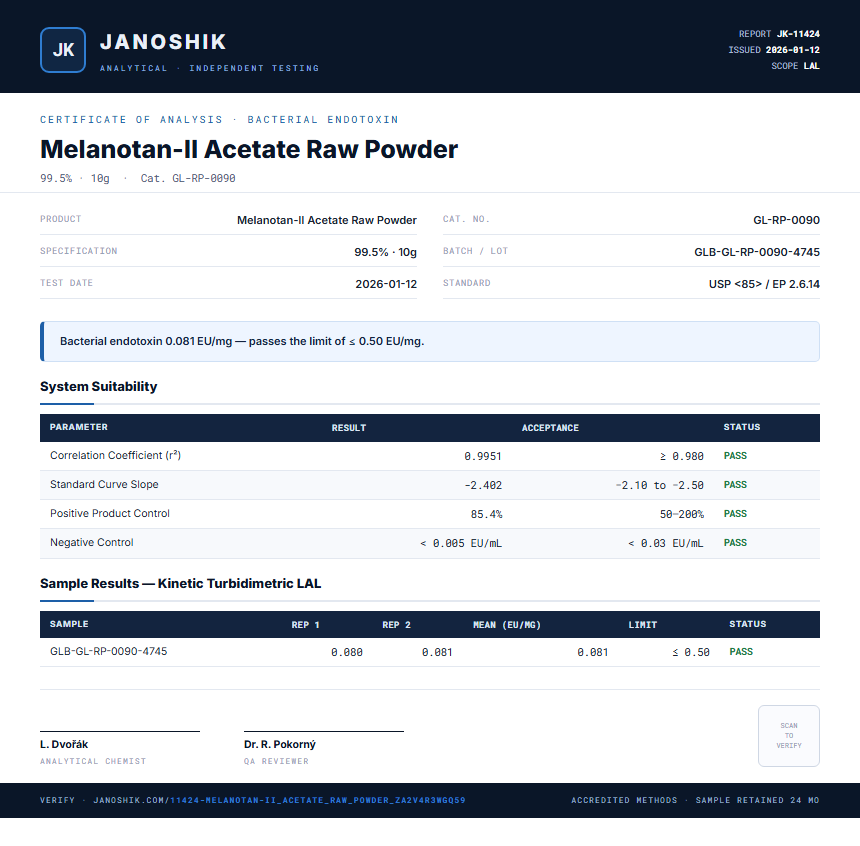Click the JANOSHIK company name heading
The width and height of the screenshot is (860, 846).
[x=163, y=42]
